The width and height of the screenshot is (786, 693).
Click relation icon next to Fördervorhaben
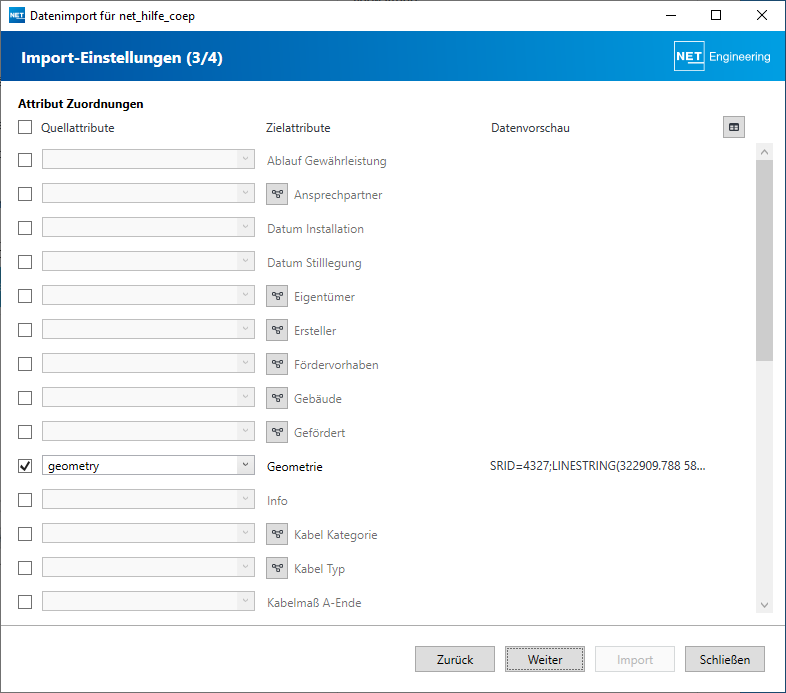pyautogui.click(x=278, y=365)
